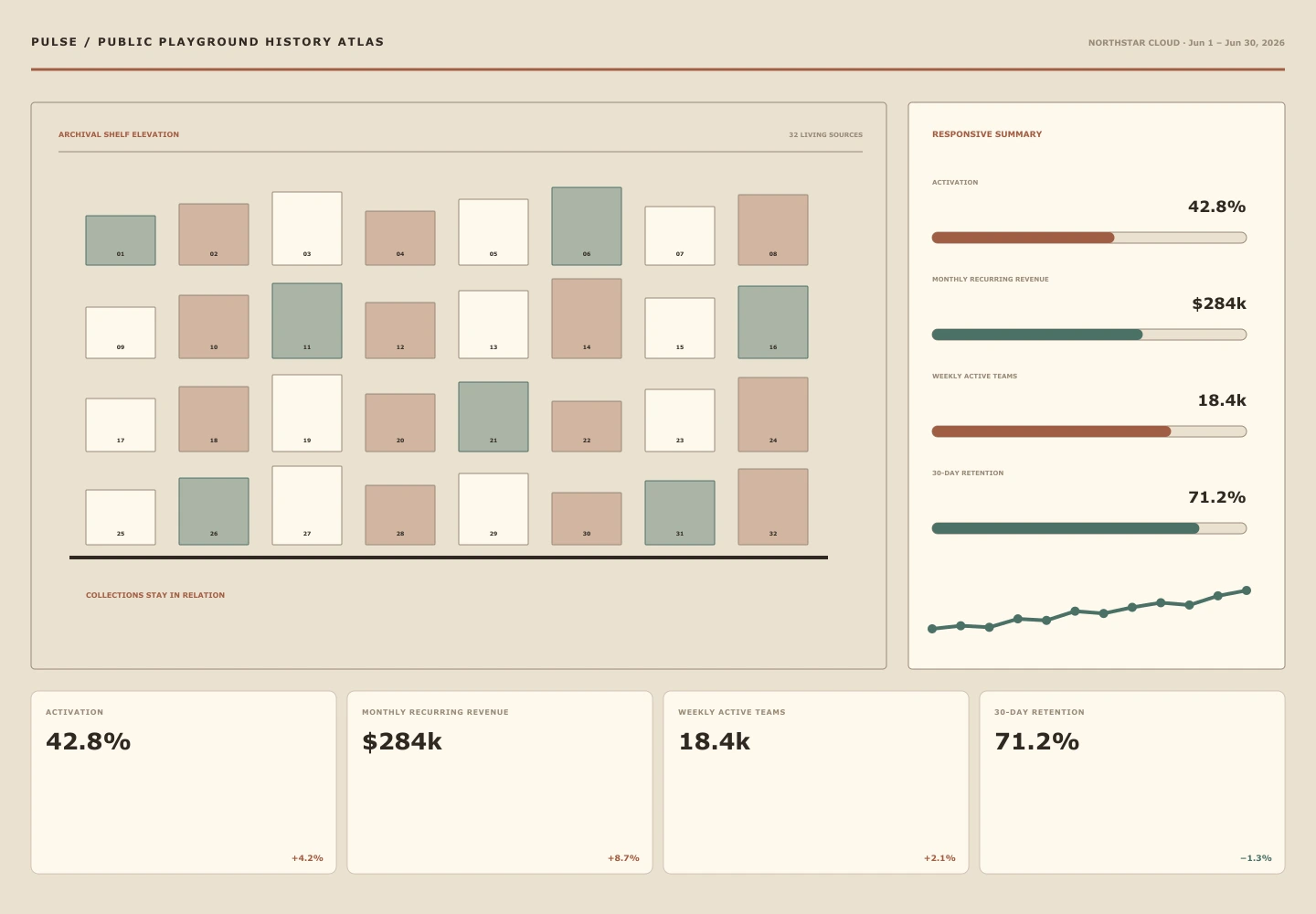The image size is (1316, 914).
Task: Click the +8.7% change value
Action: click(x=623, y=858)
